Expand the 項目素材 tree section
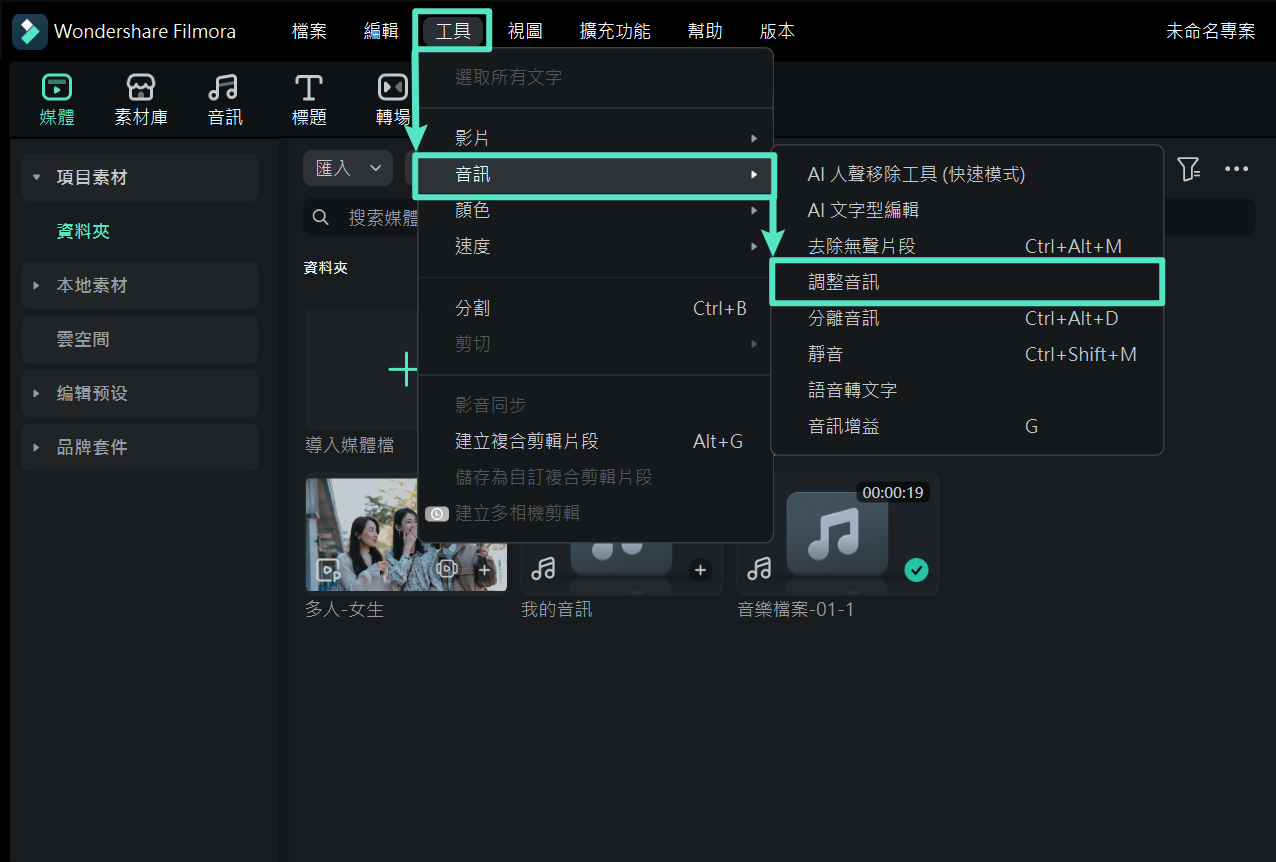This screenshot has height=862, width=1276. point(37,178)
